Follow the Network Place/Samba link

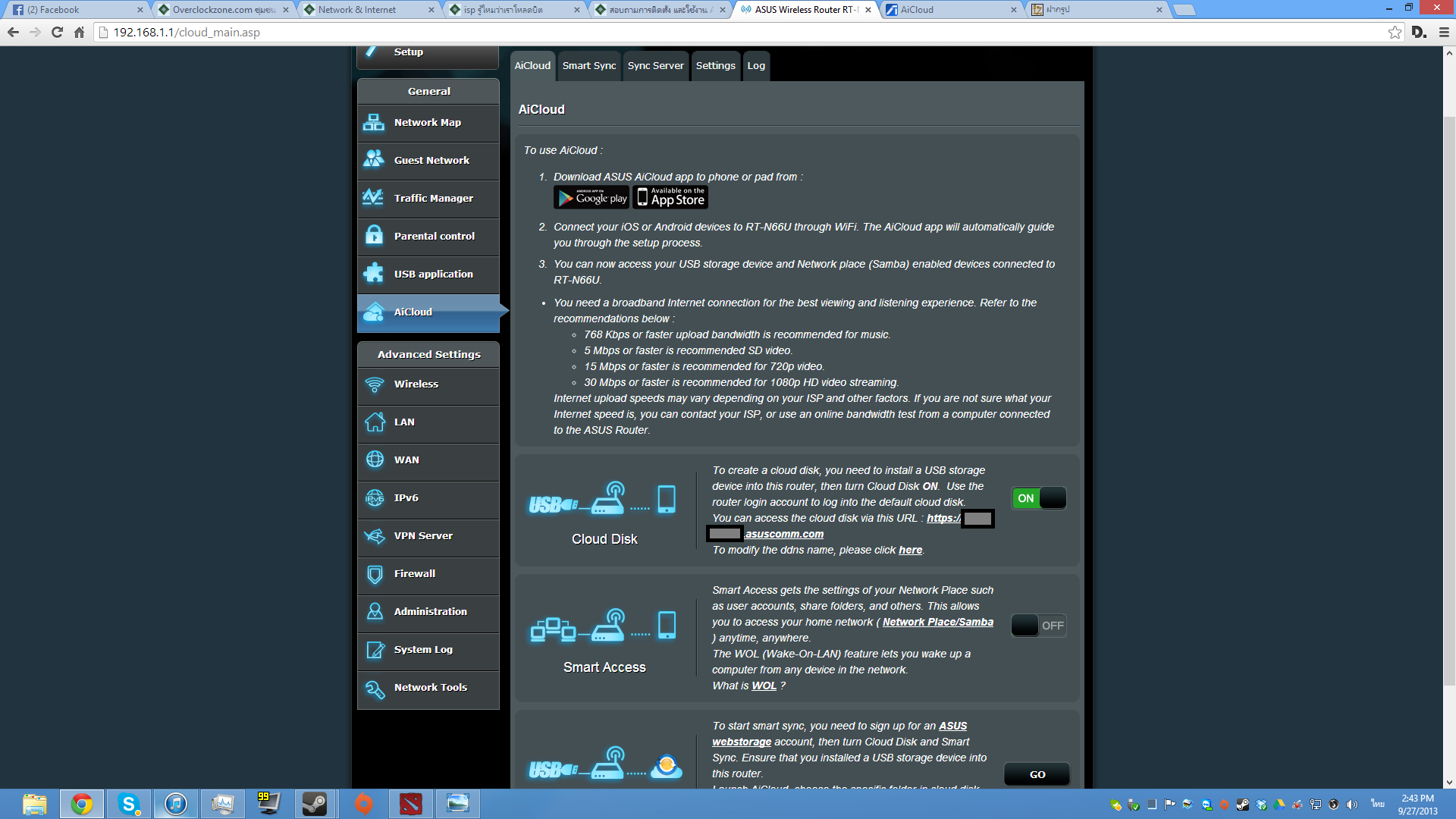coord(937,622)
